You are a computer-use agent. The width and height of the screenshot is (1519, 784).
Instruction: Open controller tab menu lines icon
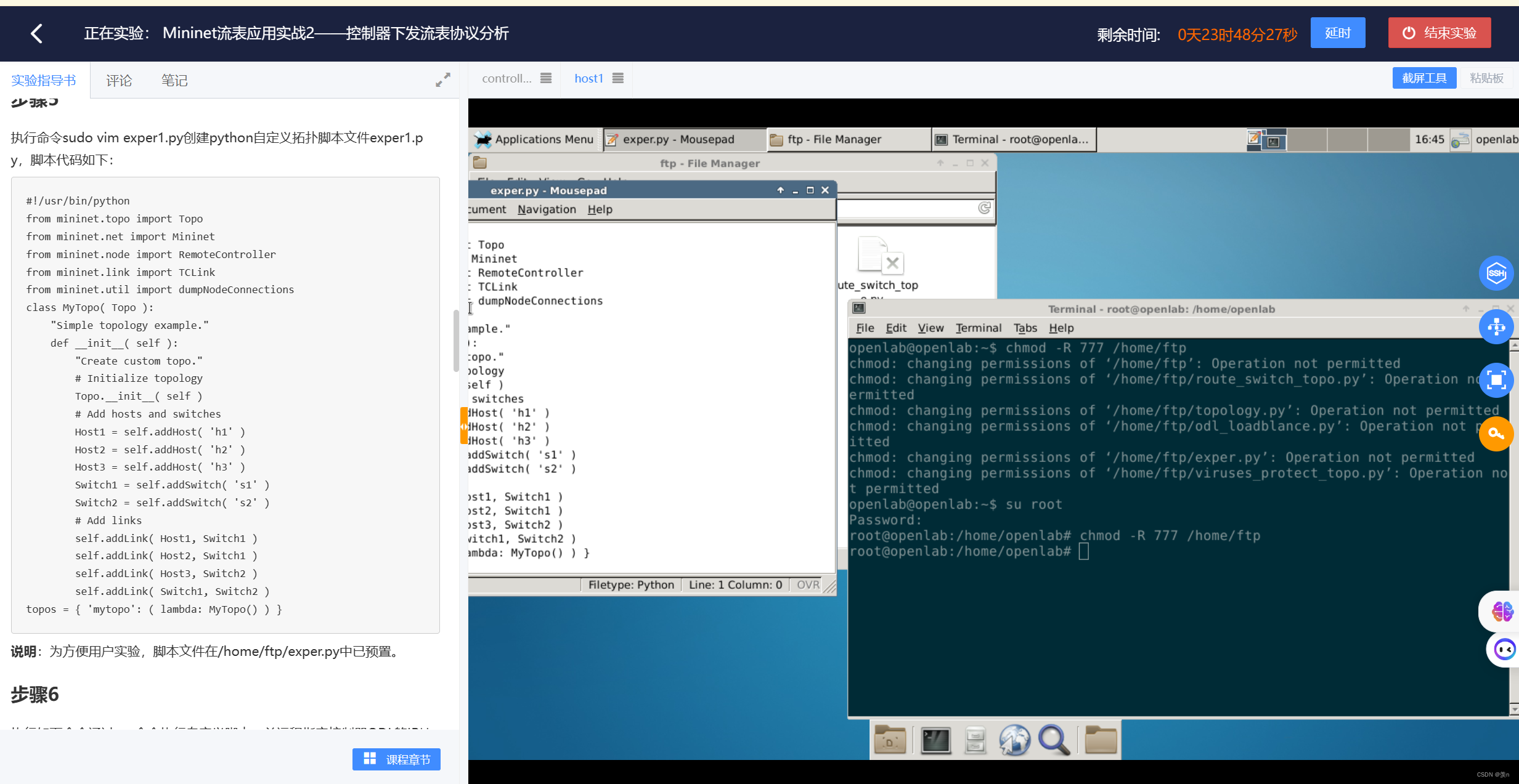pyautogui.click(x=545, y=78)
